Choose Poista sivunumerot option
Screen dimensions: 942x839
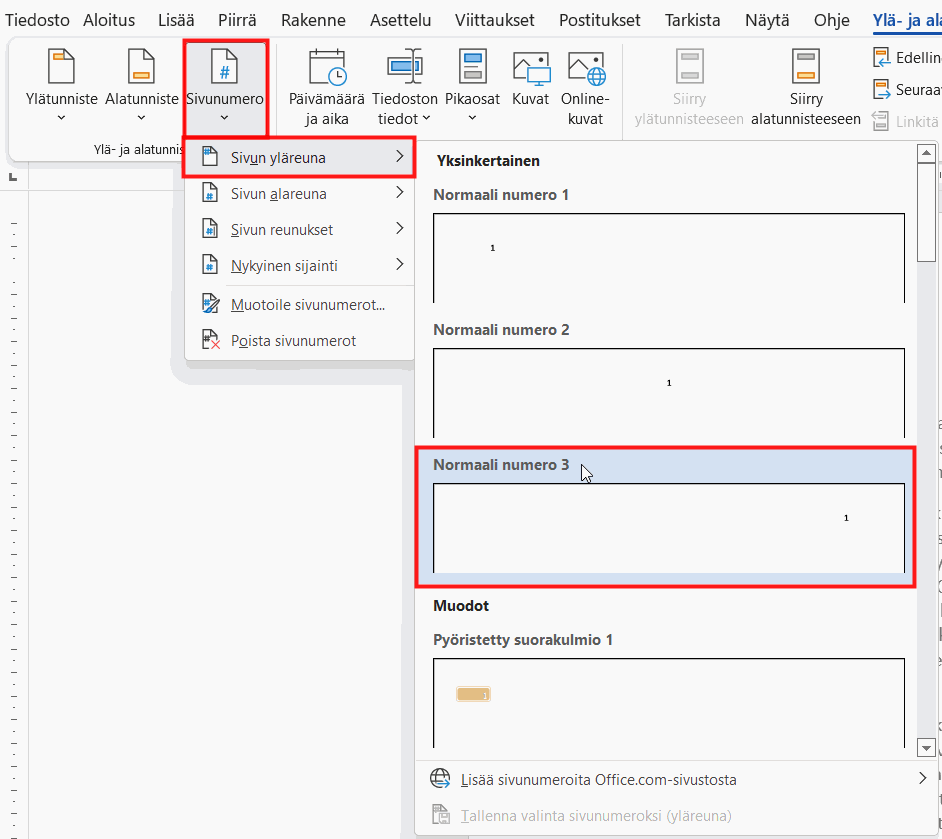[x=299, y=341]
